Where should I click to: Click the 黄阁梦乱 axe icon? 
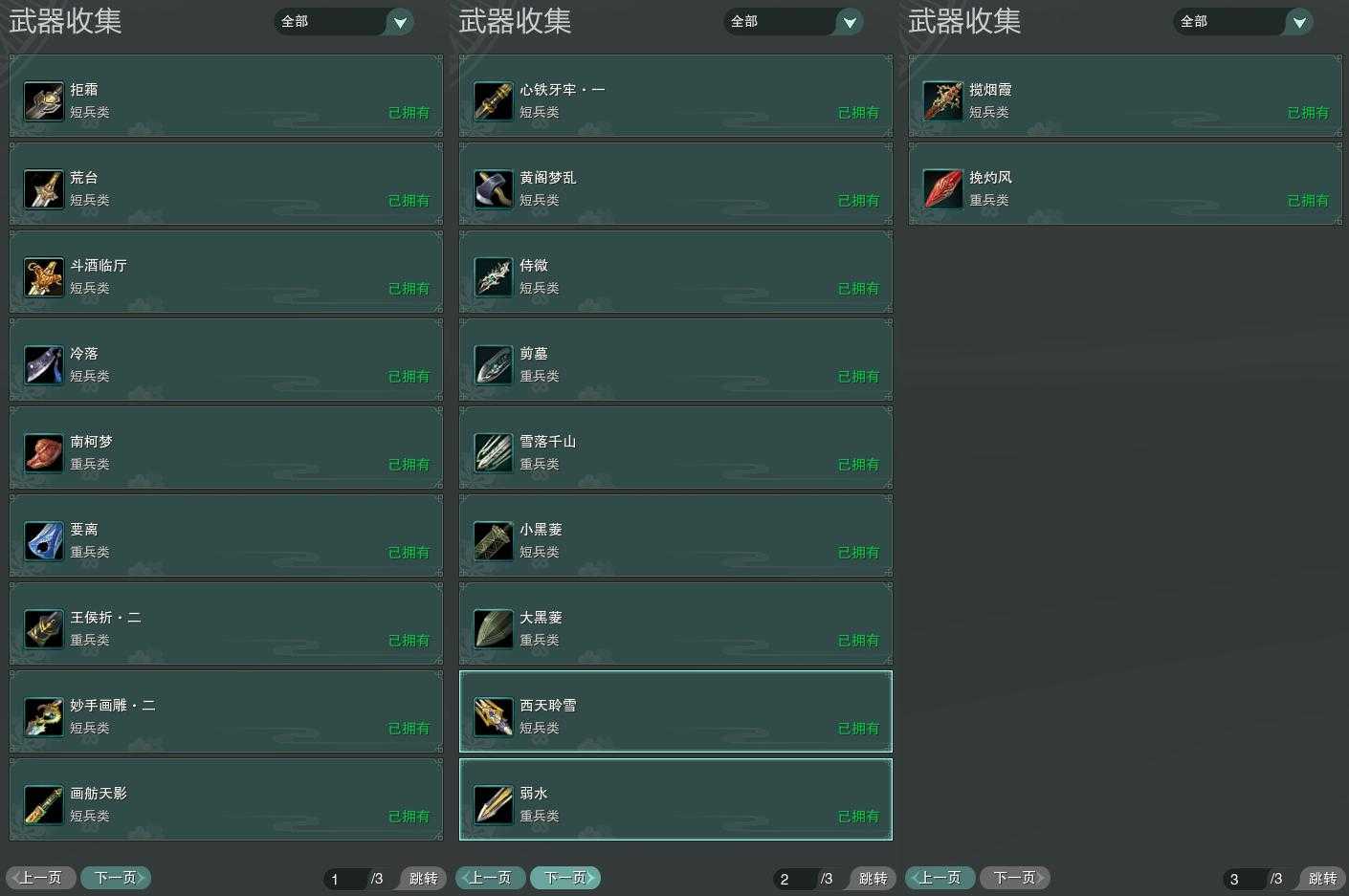pyautogui.click(x=494, y=189)
